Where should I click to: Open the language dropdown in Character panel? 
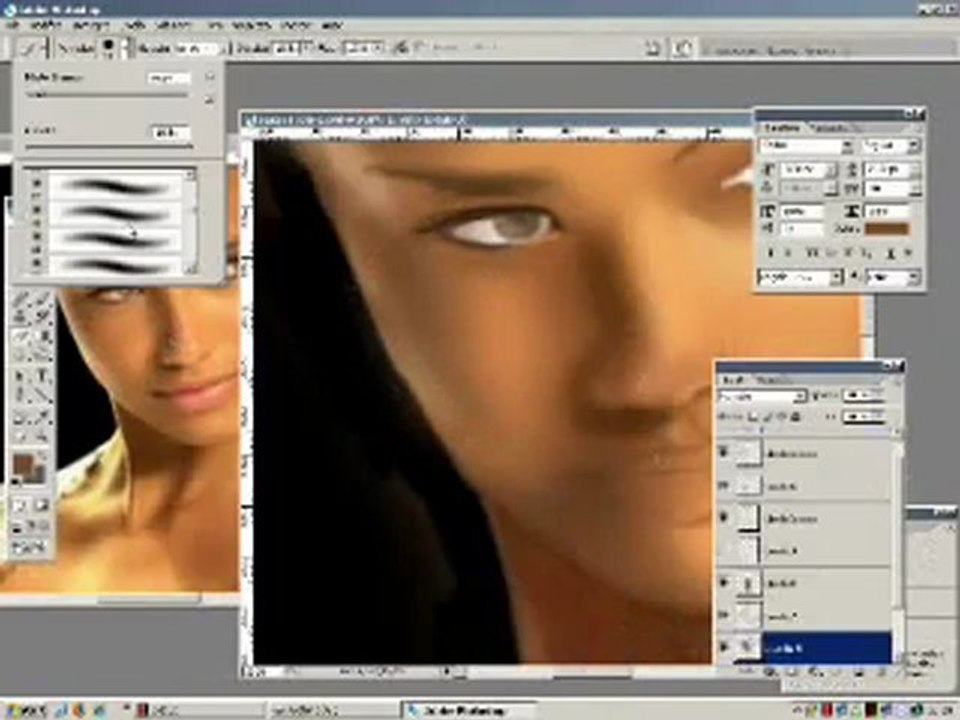click(x=836, y=277)
